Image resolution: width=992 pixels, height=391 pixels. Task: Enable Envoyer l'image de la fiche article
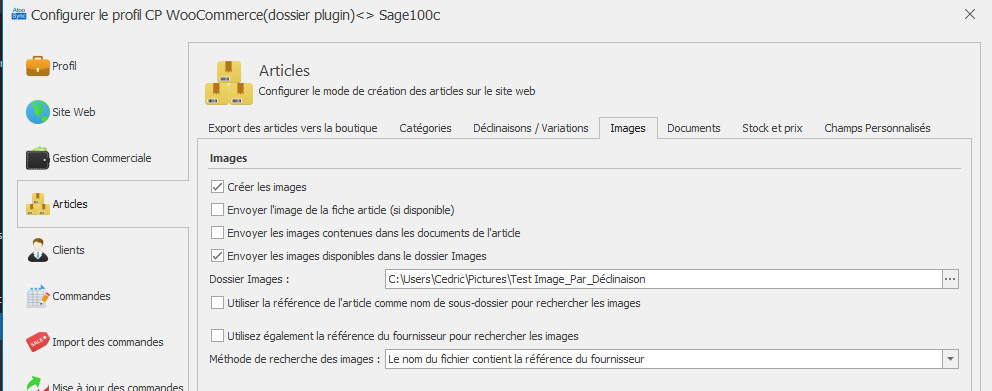(218, 209)
